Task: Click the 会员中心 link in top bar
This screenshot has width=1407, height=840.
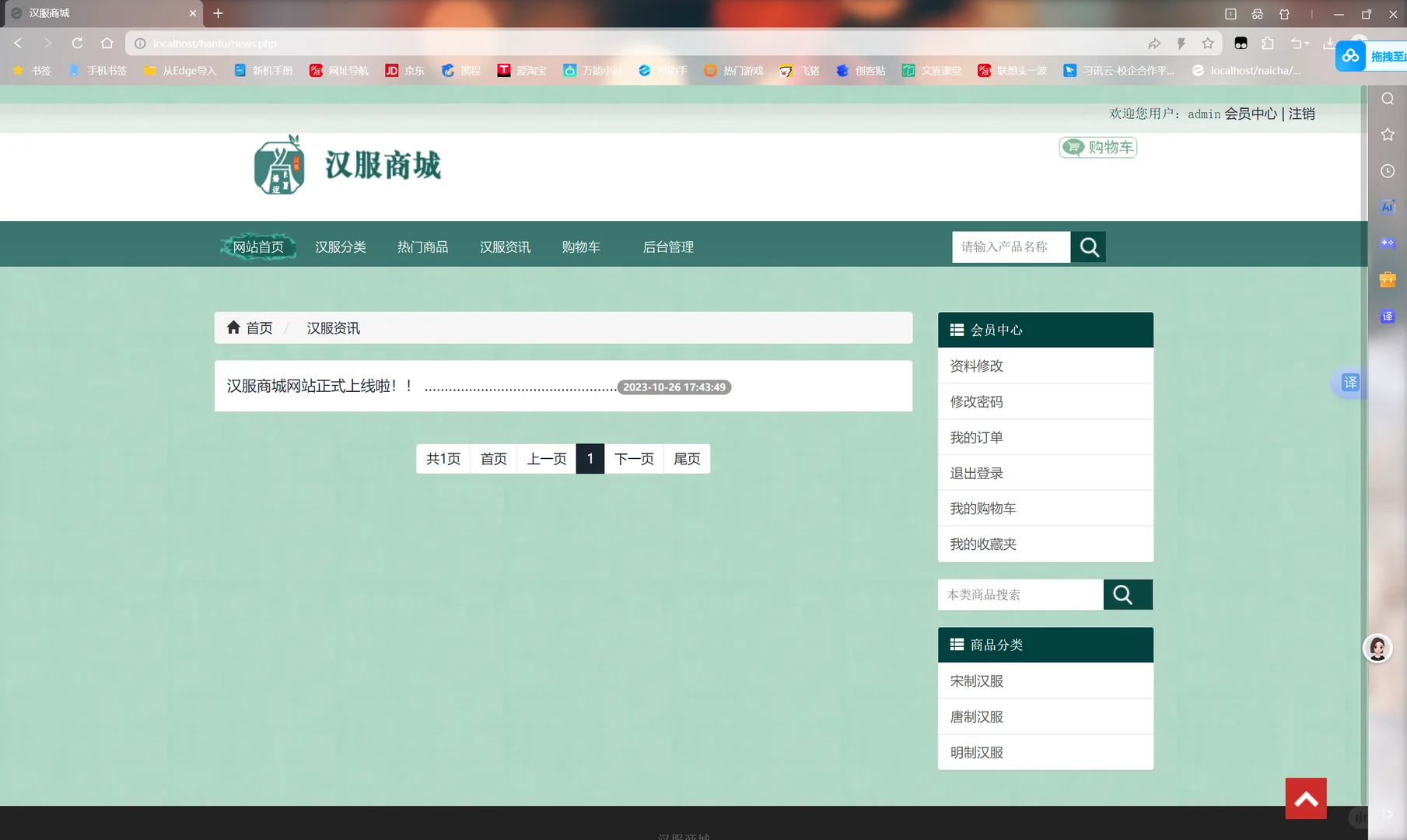Action: click(x=1251, y=114)
